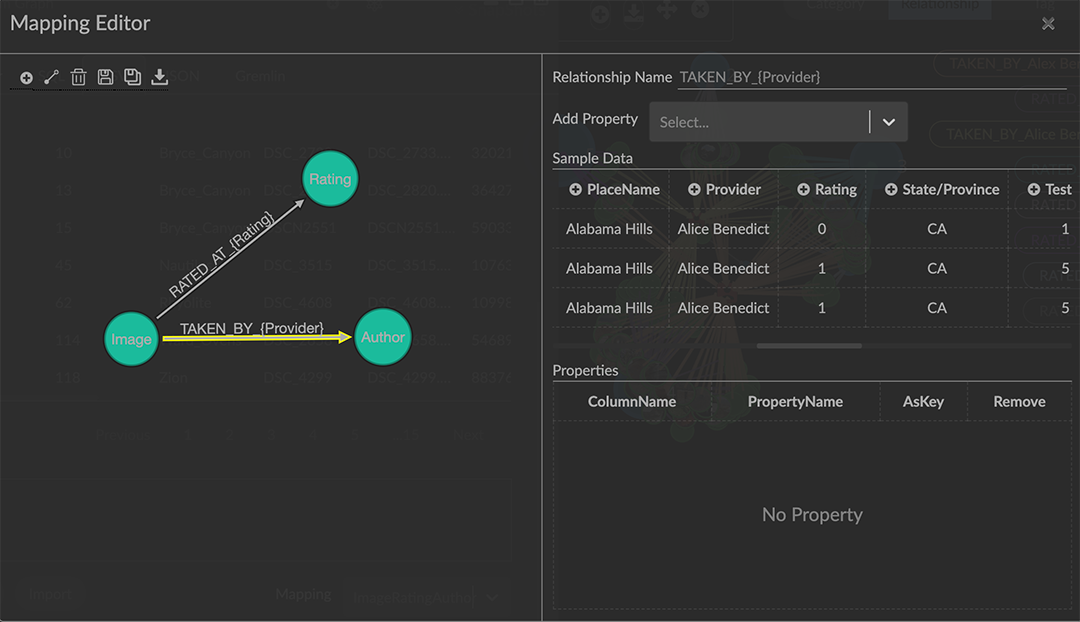Select the Rating node in graph

[x=330, y=179]
